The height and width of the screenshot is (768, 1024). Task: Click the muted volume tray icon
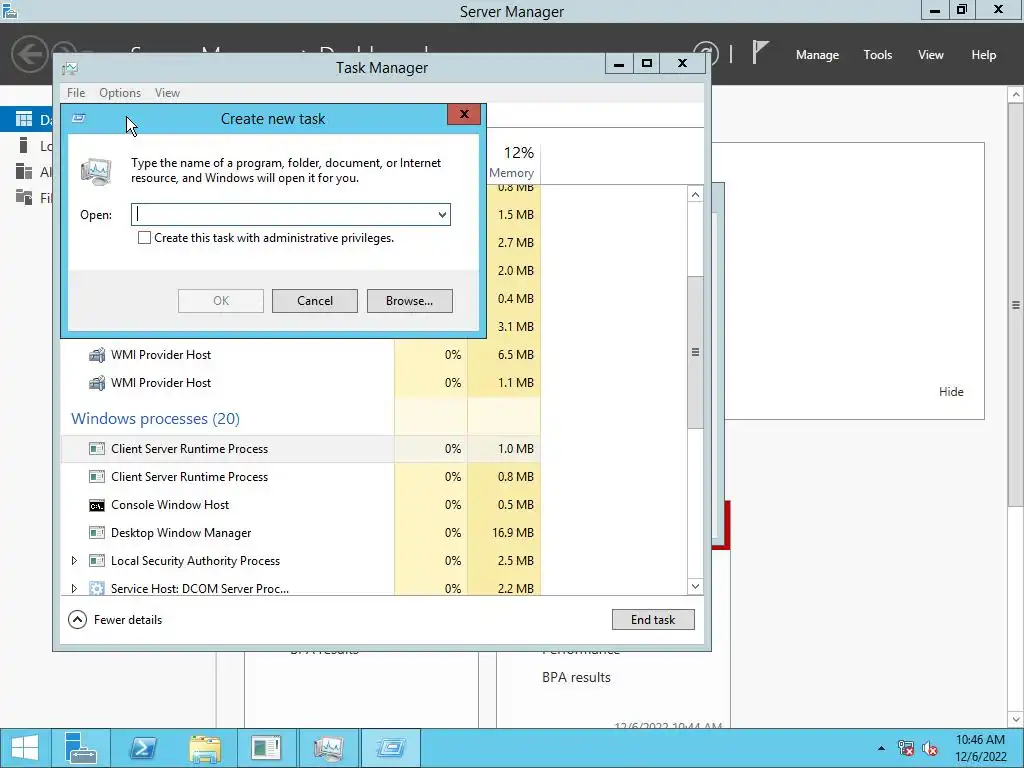(x=930, y=748)
